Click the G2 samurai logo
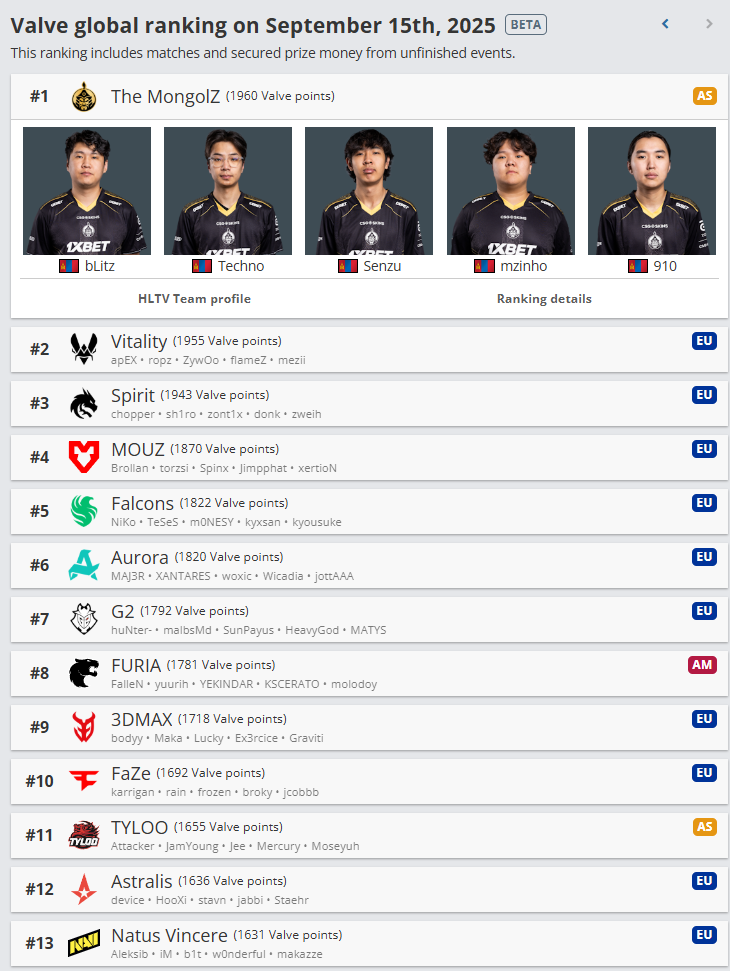Image resolution: width=730 pixels, height=971 pixels. pyautogui.click(x=84, y=619)
